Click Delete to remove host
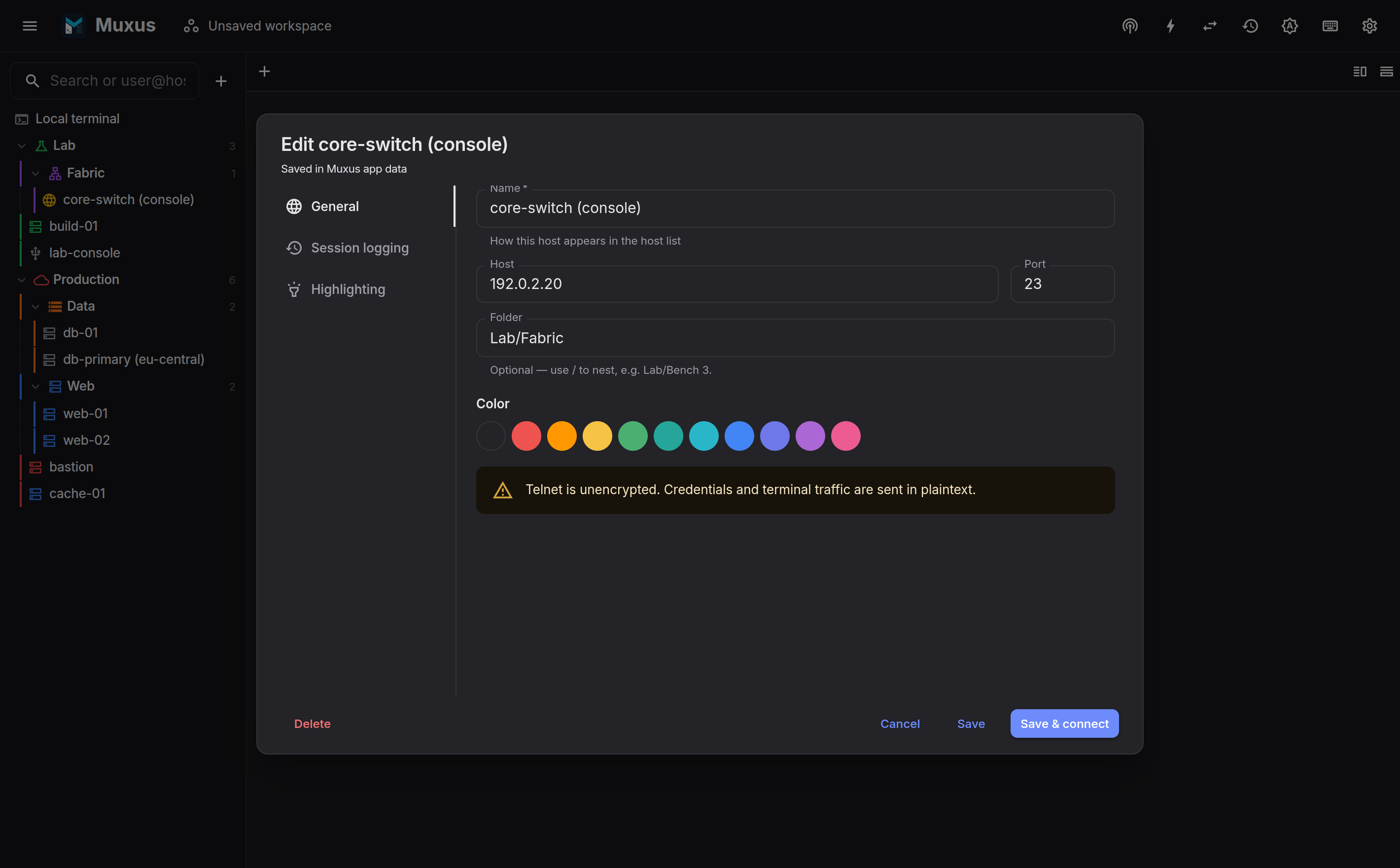The image size is (1400, 868). [312, 724]
